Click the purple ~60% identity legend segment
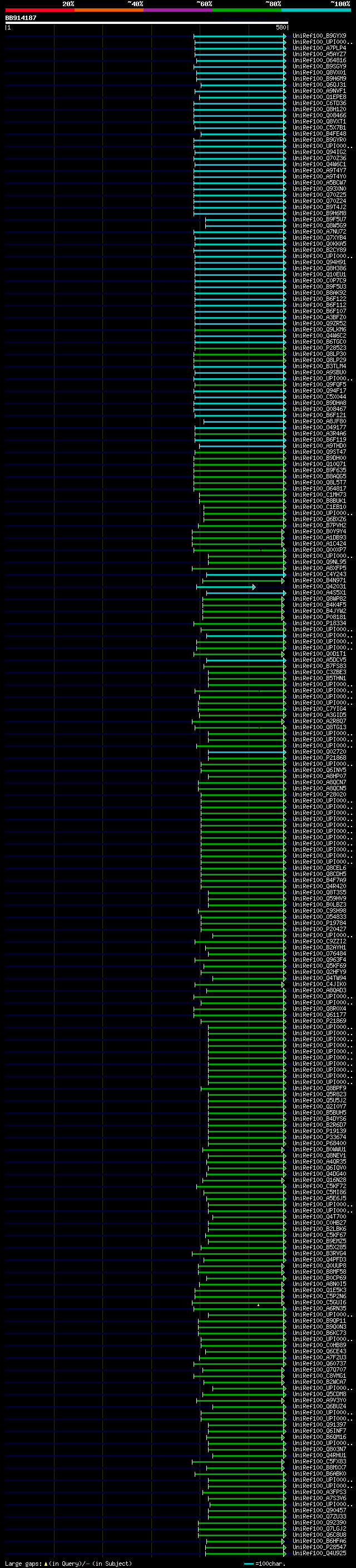Image resolution: width=356 pixels, height=1568 pixels. coord(177,10)
